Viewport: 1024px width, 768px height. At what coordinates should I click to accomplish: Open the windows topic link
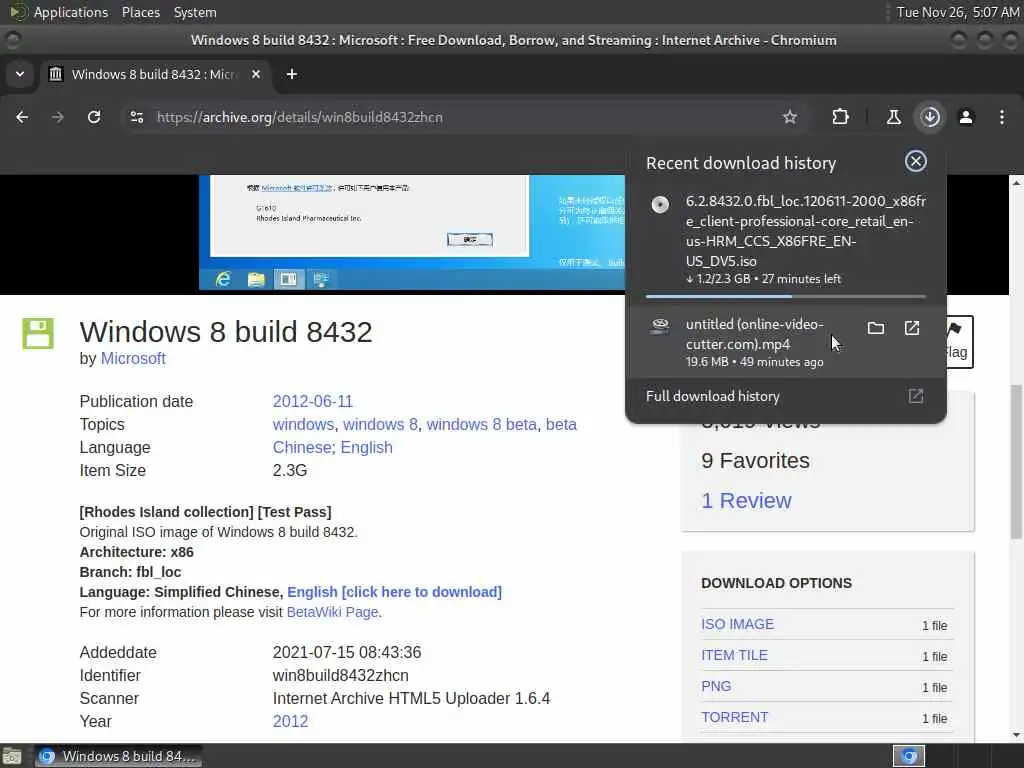pyautogui.click(x=303, y=424)
